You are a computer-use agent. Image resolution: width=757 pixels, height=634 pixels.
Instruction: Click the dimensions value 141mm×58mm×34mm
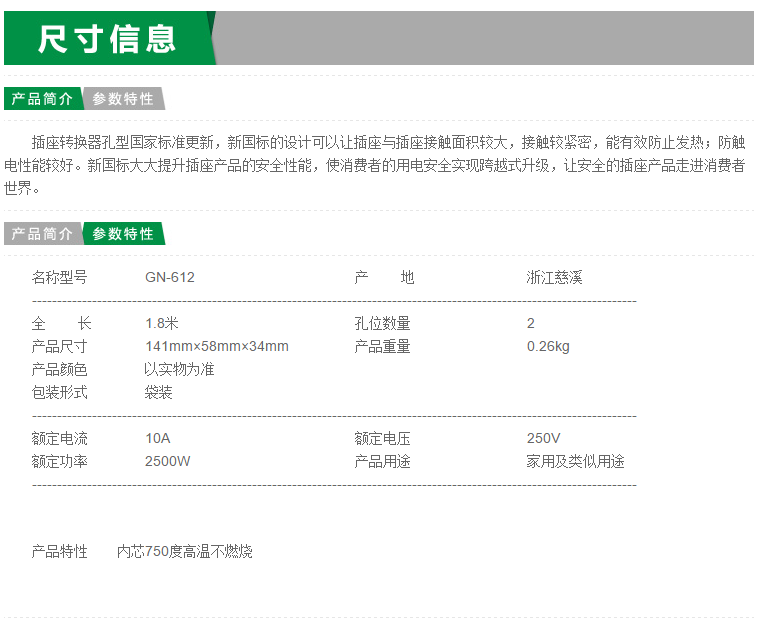pyautogui.click(x=217, y=346)
